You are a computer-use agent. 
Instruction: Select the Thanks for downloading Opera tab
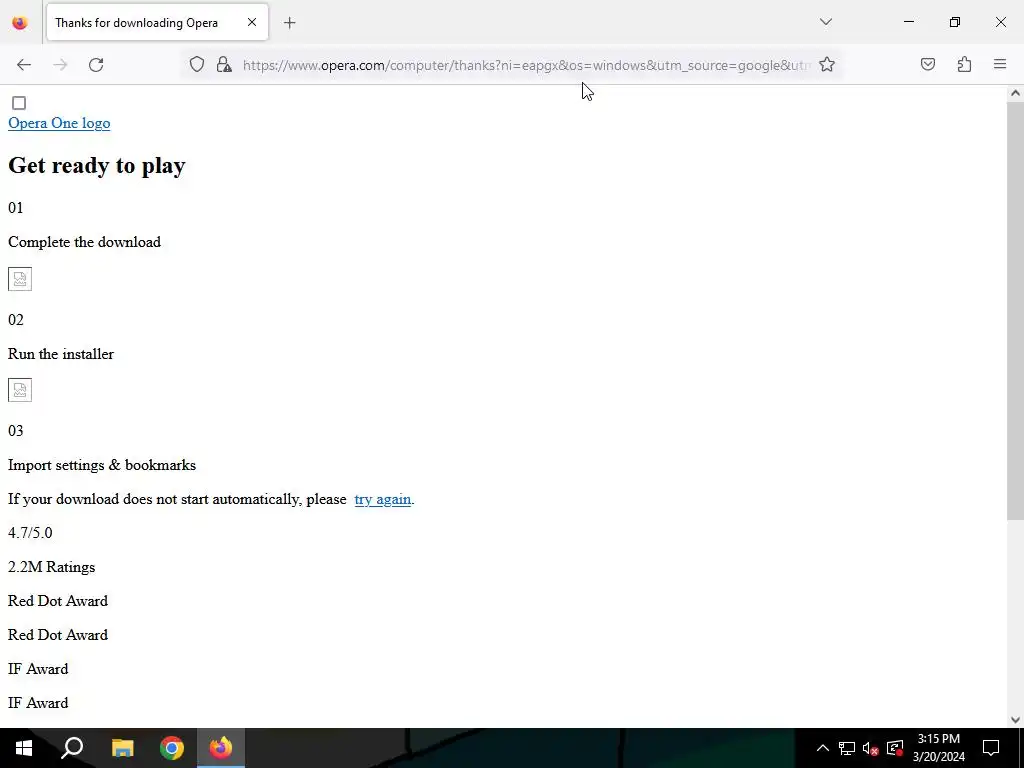pyautogui.click(x=157, y=23)
